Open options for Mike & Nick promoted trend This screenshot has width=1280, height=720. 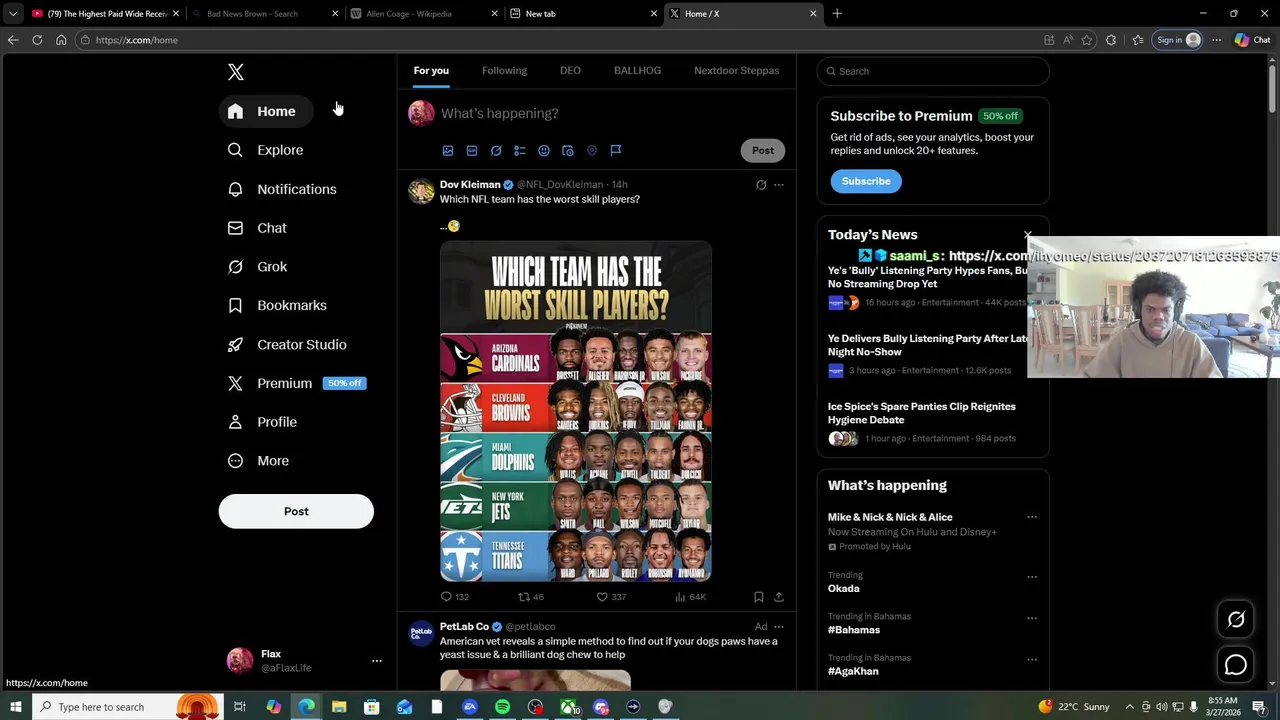[x=1032, y=518]
